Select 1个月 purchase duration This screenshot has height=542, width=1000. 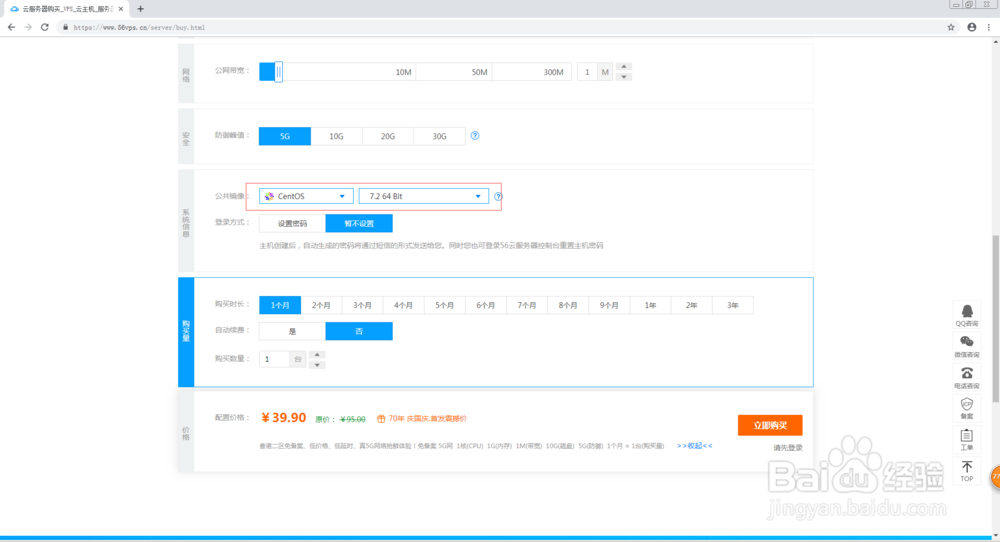(280, 305)
